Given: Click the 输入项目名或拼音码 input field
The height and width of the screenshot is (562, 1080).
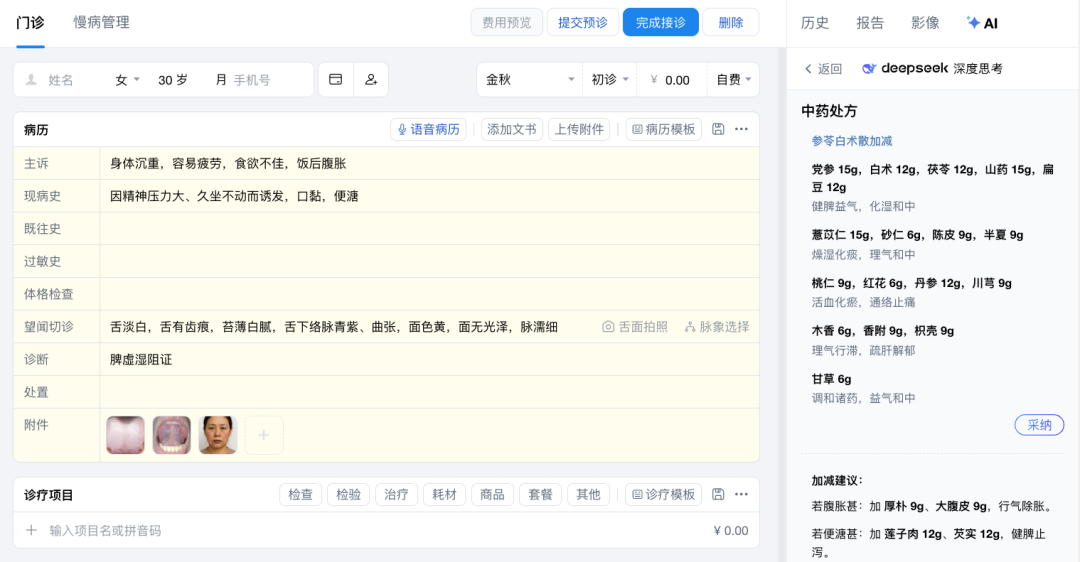Looking at the screenshot, I should tap(300, 531).
